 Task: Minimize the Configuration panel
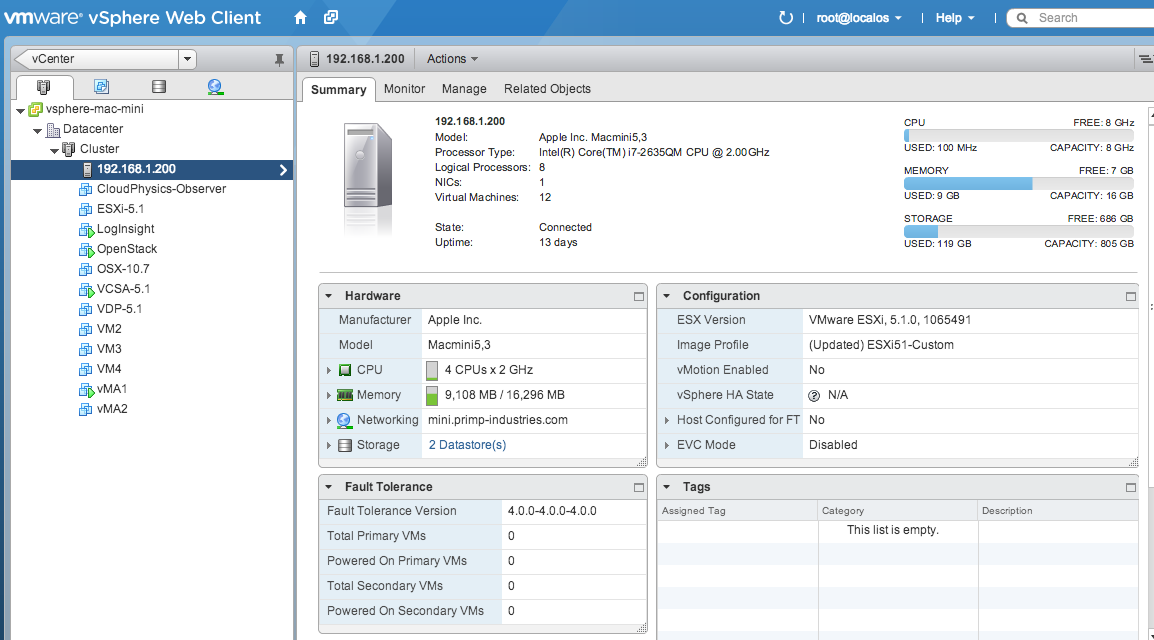click(1130, 296)
